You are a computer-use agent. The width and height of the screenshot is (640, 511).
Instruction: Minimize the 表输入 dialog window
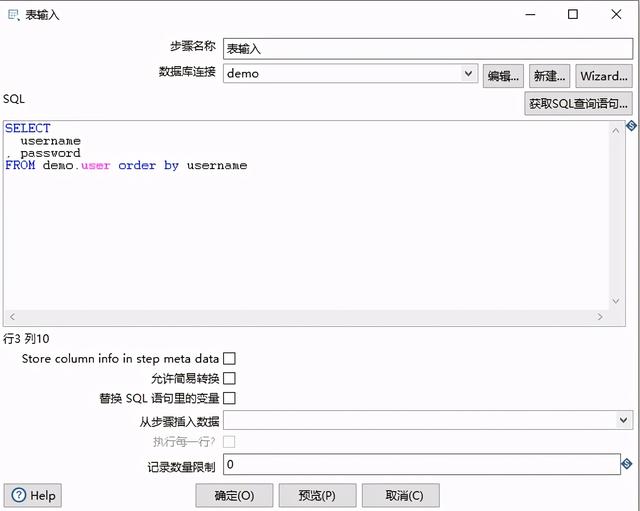[531, 15]
